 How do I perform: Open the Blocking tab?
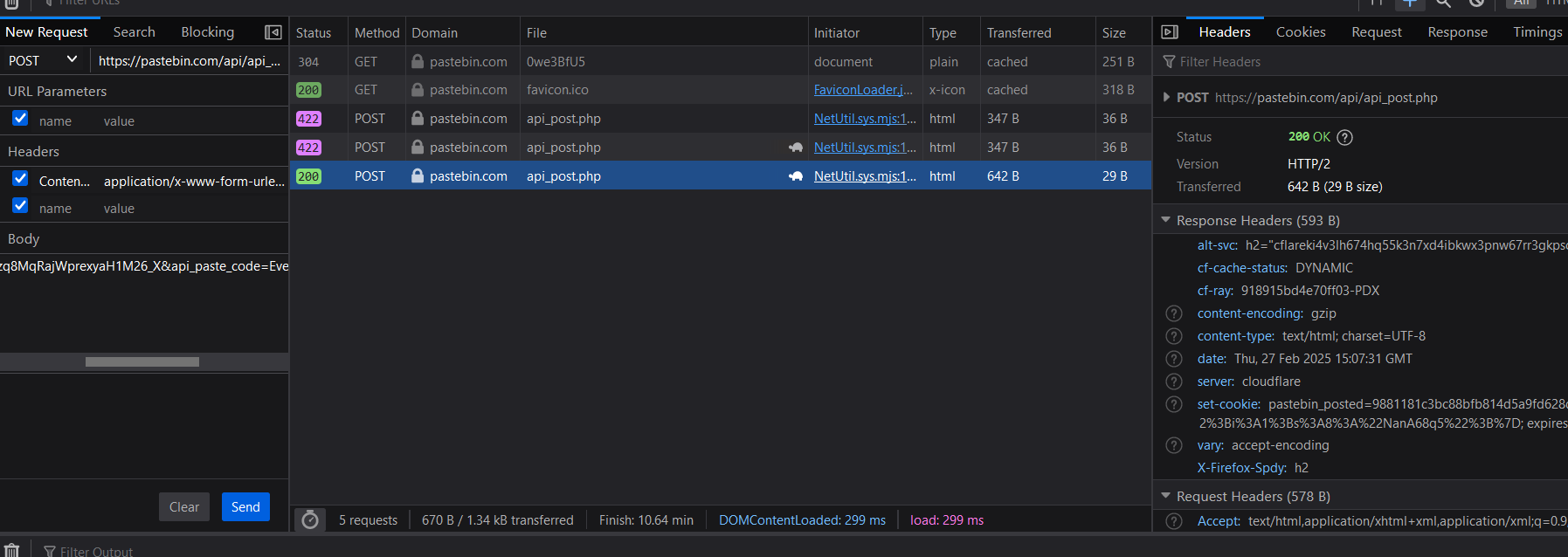[x=207, y=32]
